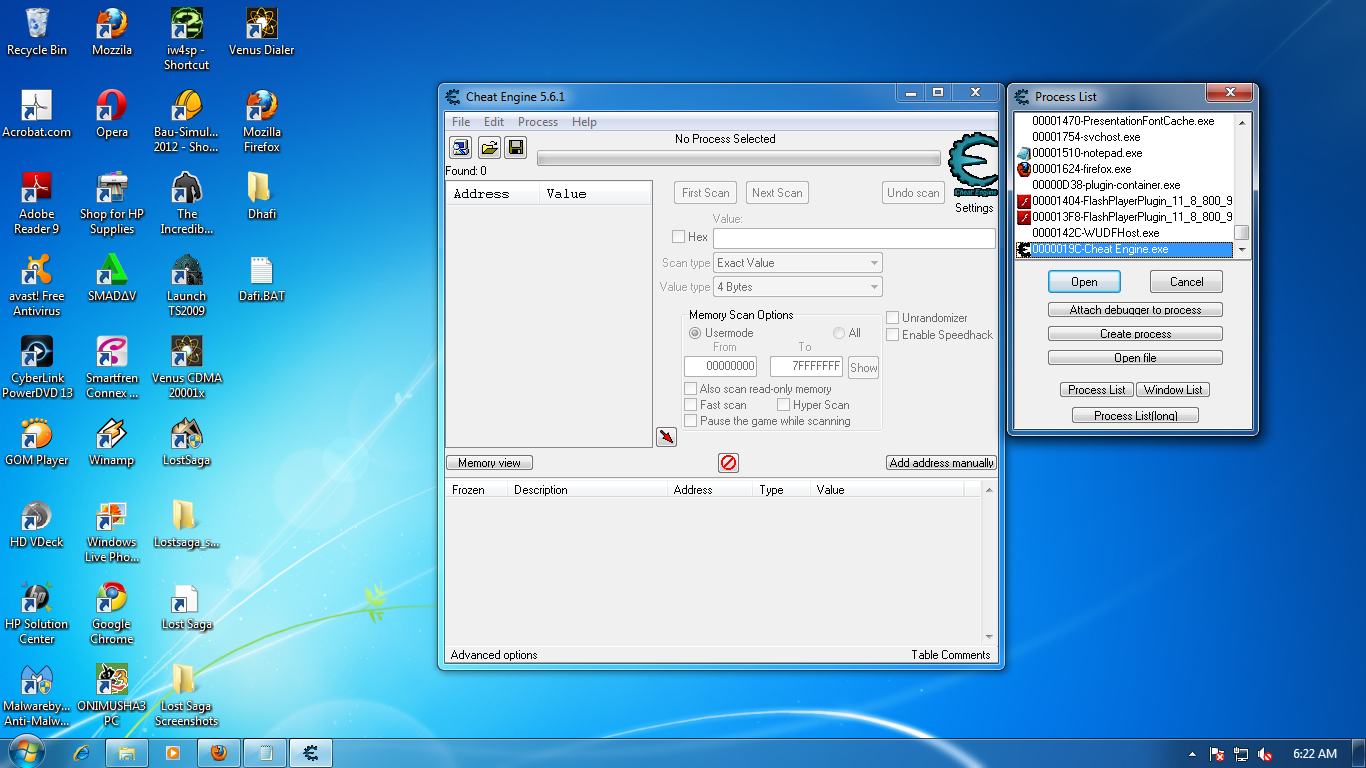
Task: Select the avast! Free Antivirus icon
Action: coord(37,285)
